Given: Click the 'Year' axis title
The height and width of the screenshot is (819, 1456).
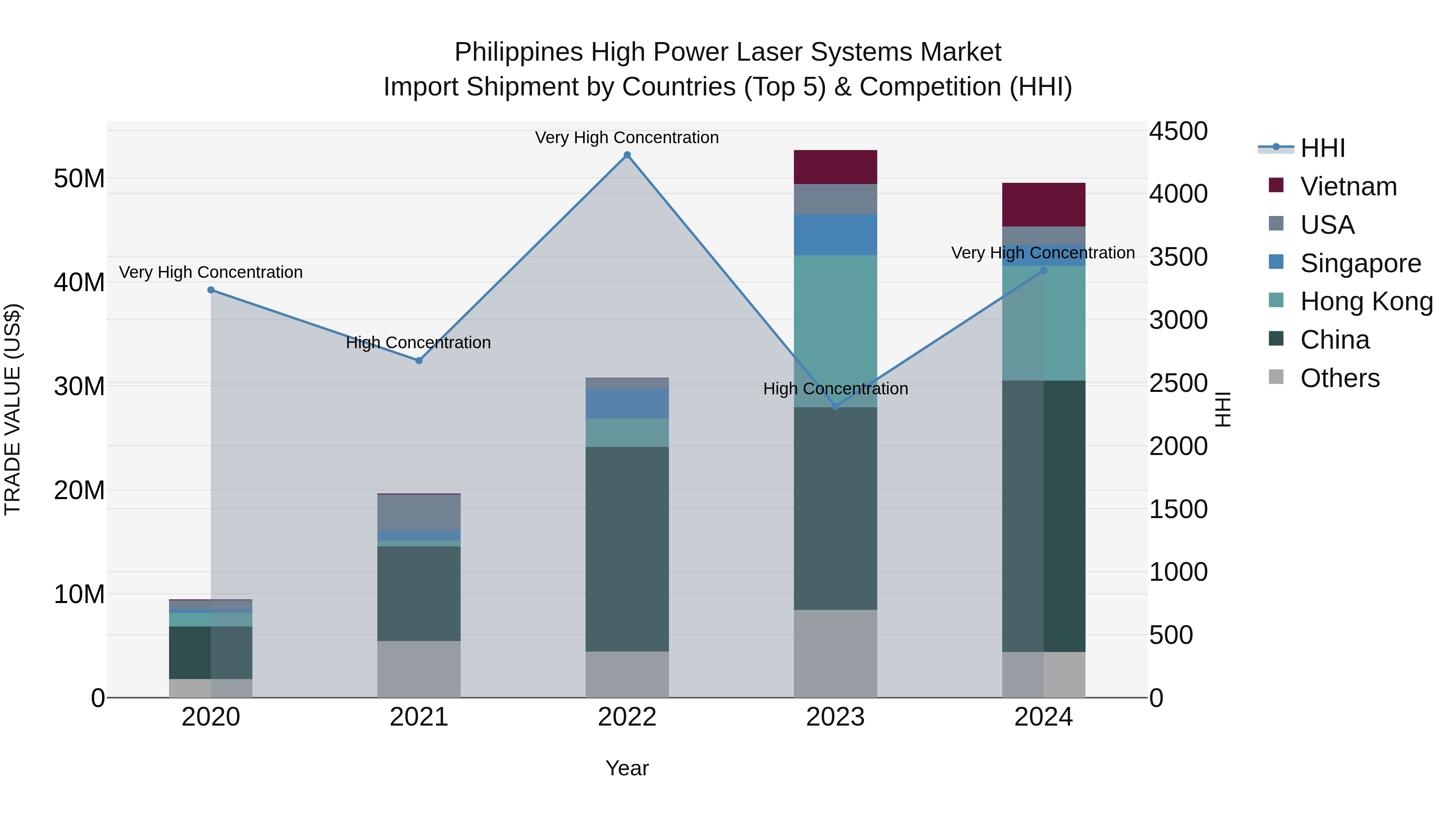Looking at the screenshot, I should tap(627, 769).
